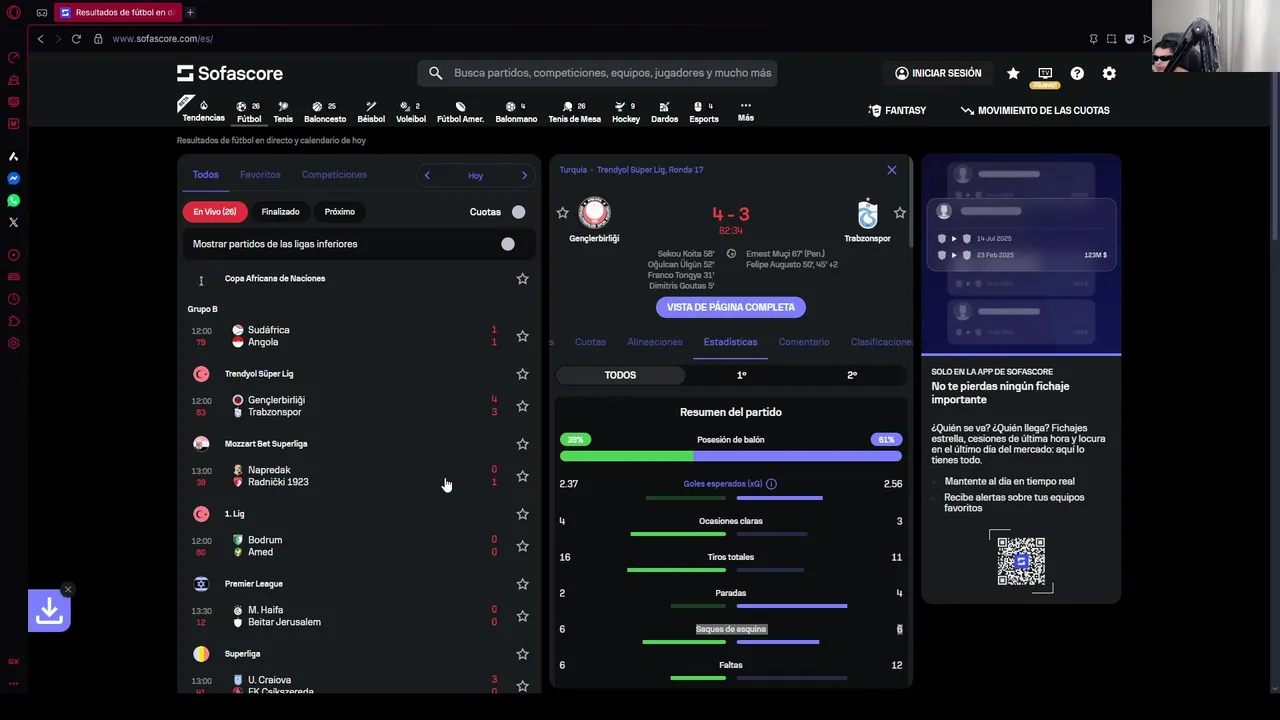Select the Fútbol Amer. sport icon
The width and height of the screenshot is (1280, 720).
[460, 112]
